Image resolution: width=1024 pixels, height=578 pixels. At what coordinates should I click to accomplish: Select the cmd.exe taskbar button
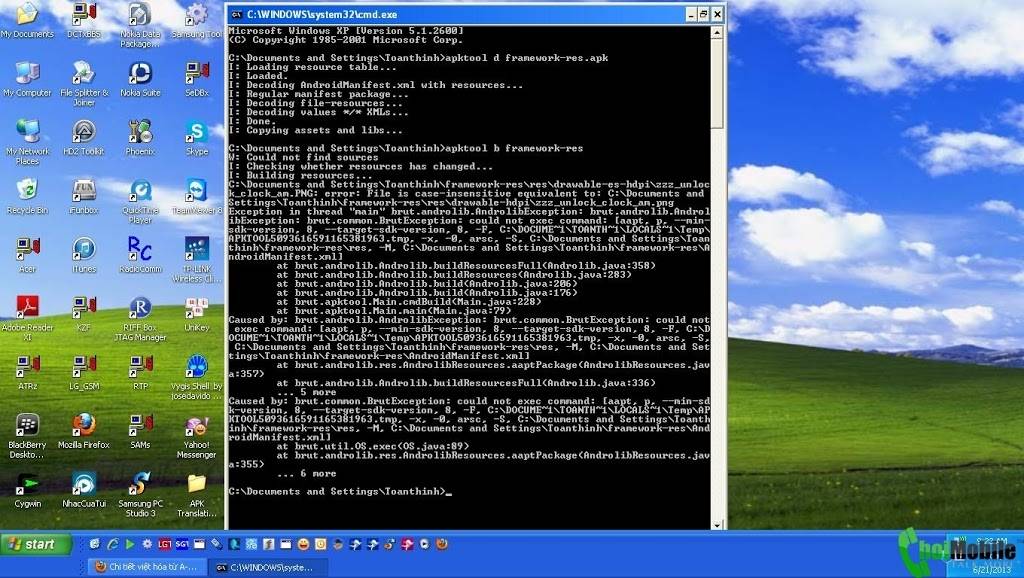[266, 567]
